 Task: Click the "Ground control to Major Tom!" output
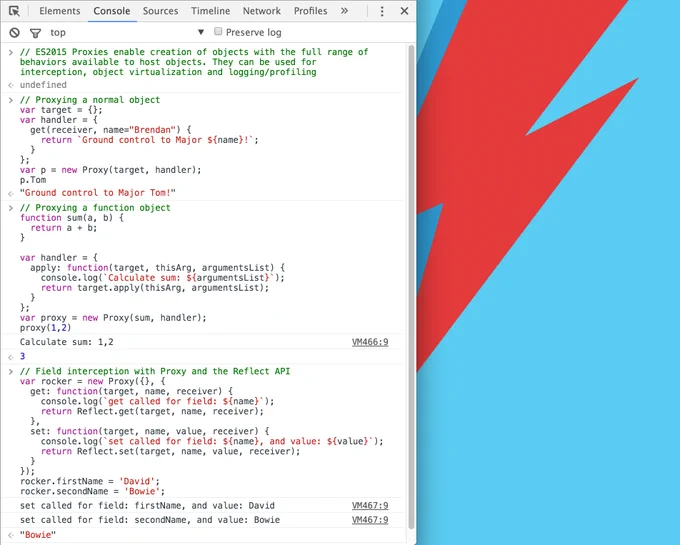click(98, 193)
